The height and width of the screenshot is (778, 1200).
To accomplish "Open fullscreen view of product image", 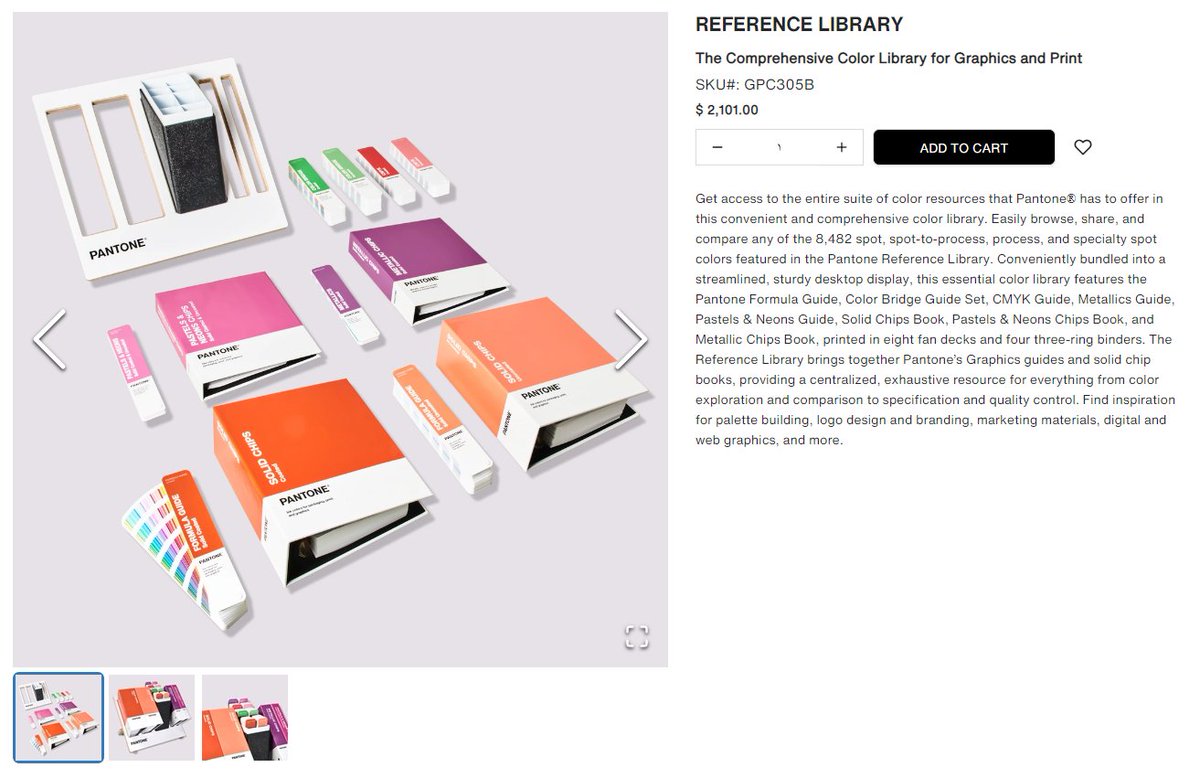I will click(x=637, y=637).
